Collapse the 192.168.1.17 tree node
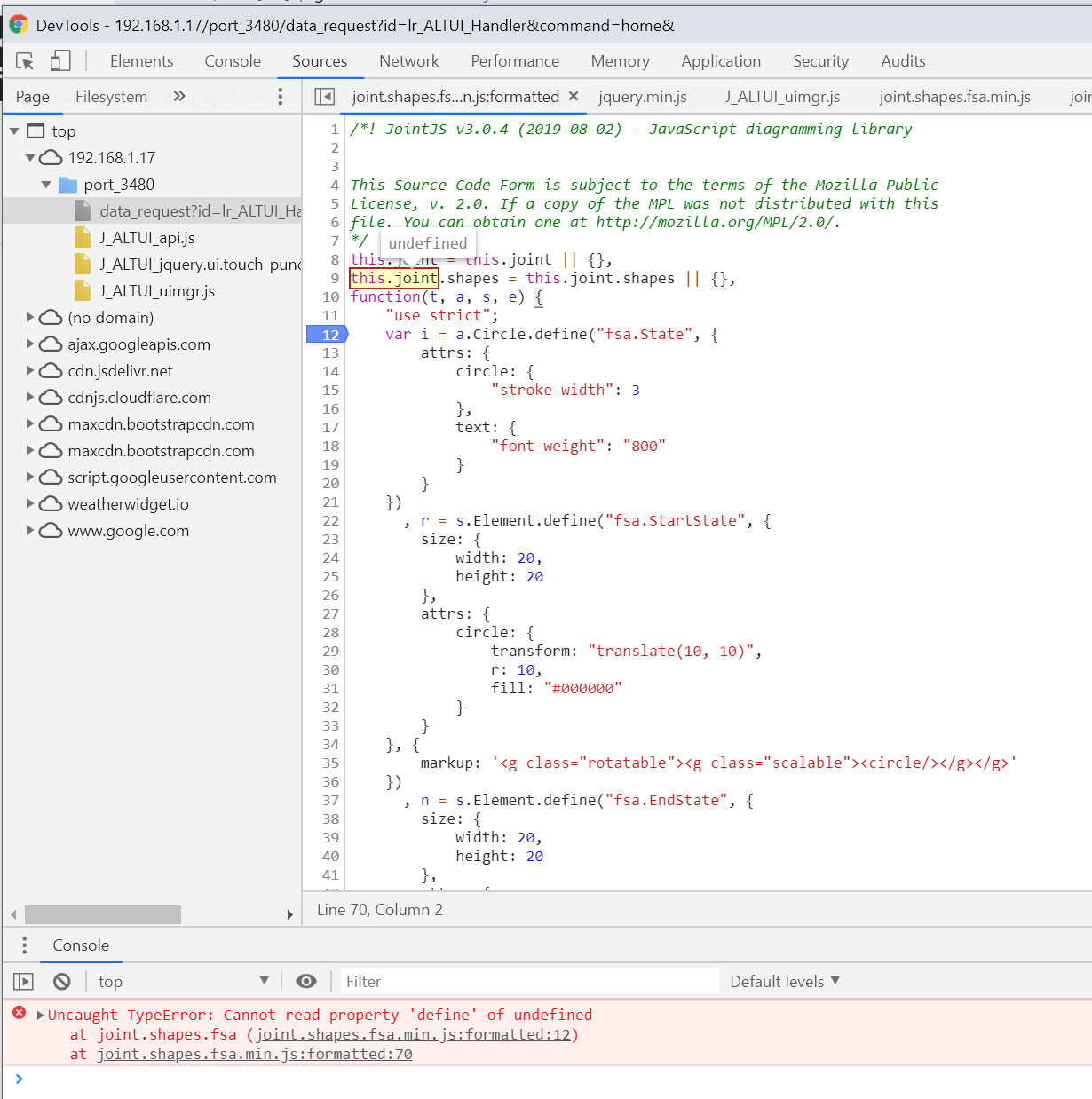 pyautogui.click(x=29, y=157)
